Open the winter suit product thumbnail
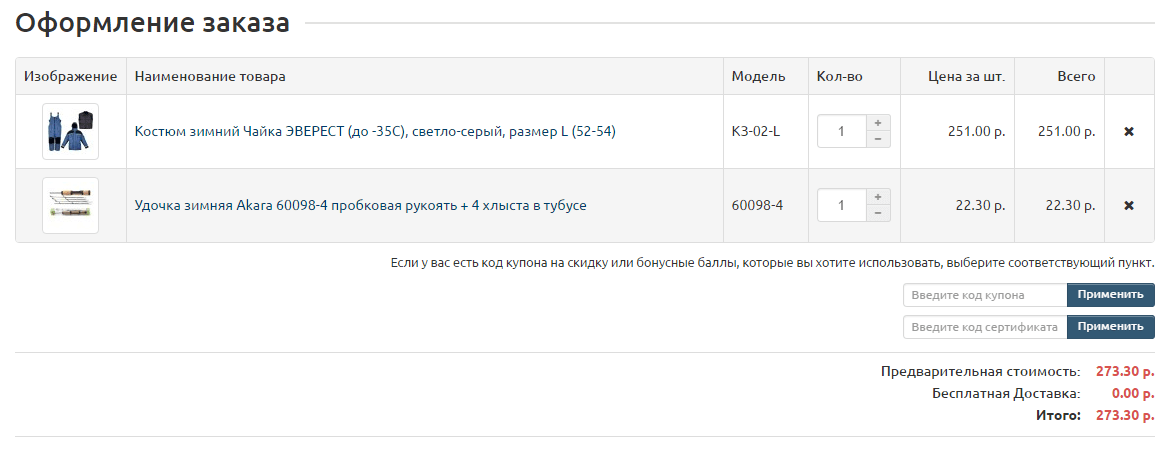This screenshot has width=1168, height=454. tap(70, 132)
